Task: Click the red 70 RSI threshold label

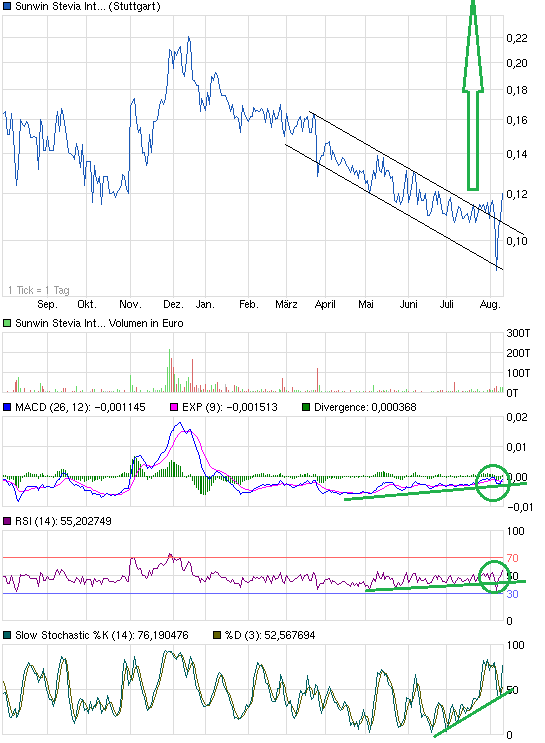Action: coord(512,558)
